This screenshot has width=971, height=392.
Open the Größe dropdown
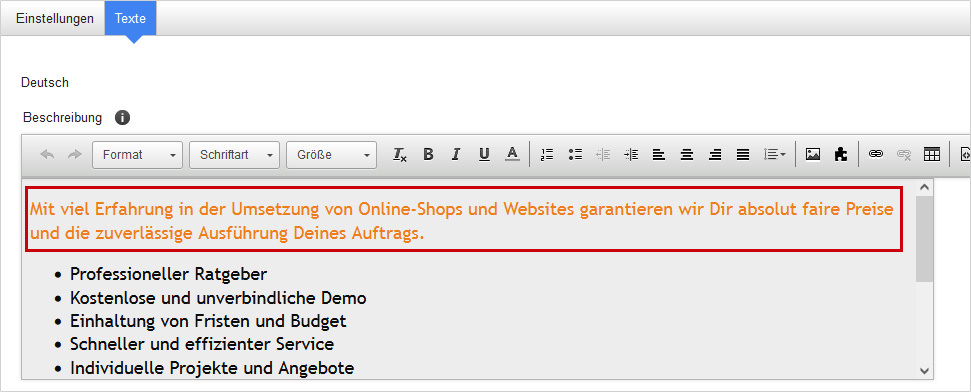coord(331,155)
